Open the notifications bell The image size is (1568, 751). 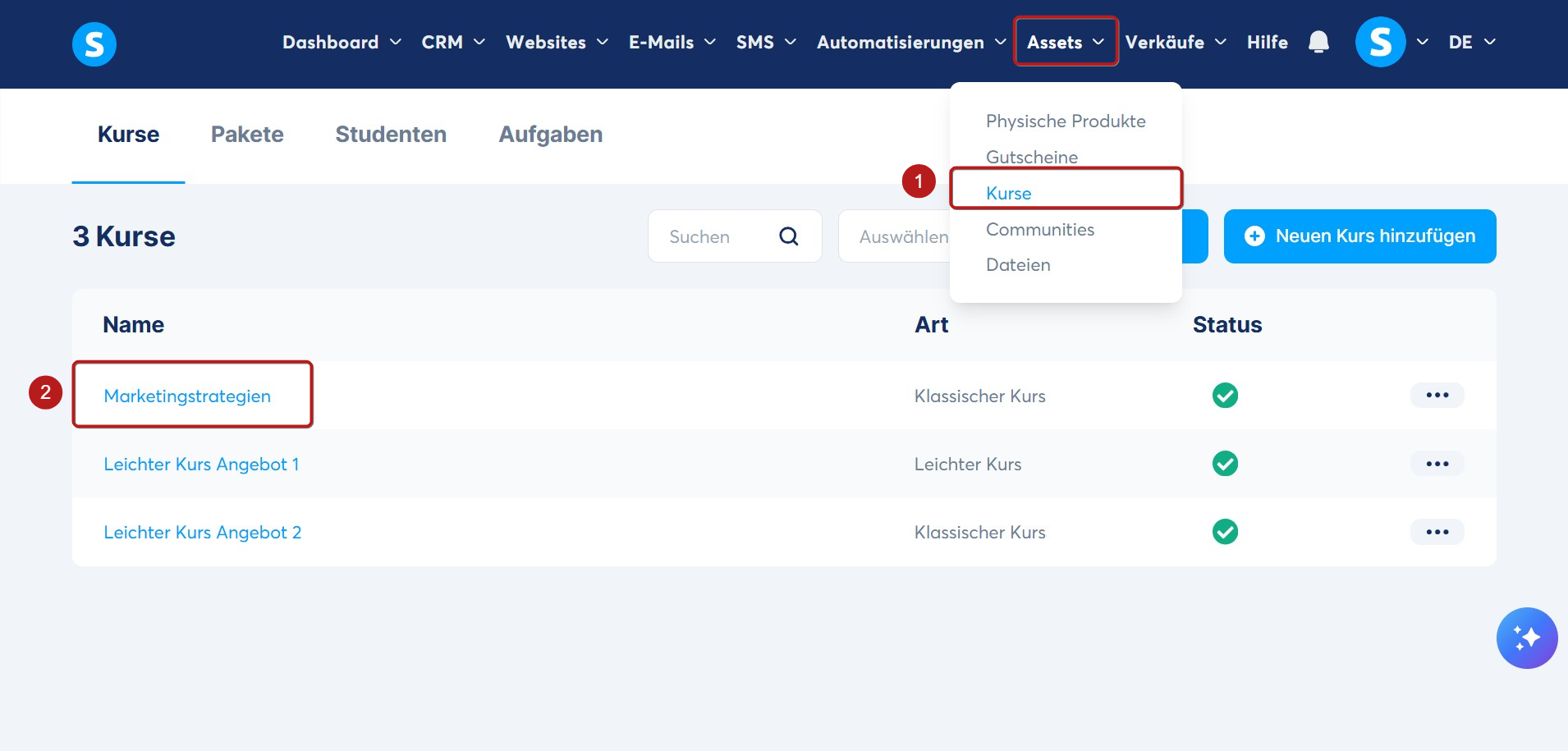[x=1318, y=42]
